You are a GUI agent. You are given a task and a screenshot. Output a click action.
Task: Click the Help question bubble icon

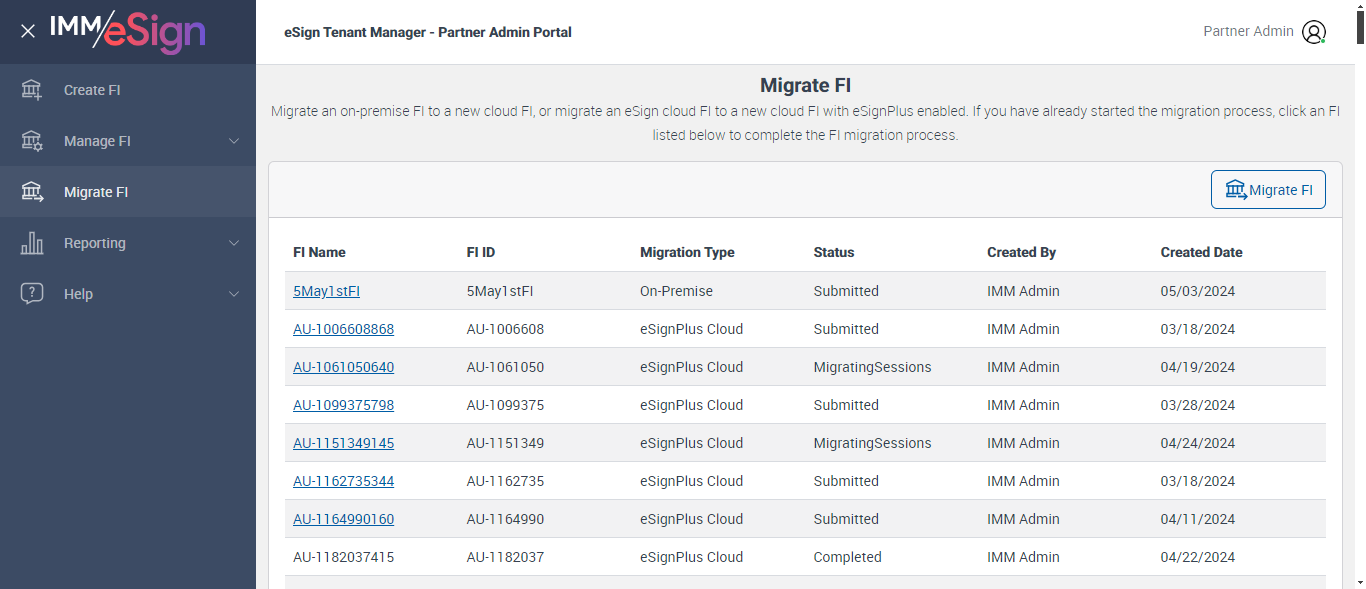(x=32, y=294)
